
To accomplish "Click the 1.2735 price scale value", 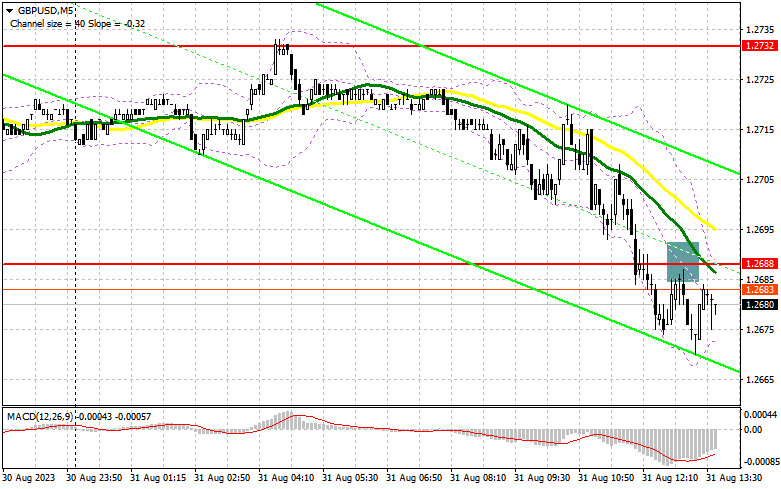I will tap(760, 29).
